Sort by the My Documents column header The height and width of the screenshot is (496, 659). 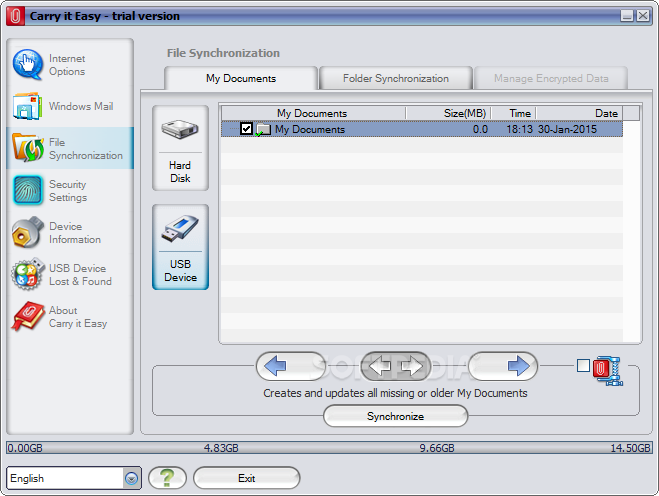coord(313,113)
